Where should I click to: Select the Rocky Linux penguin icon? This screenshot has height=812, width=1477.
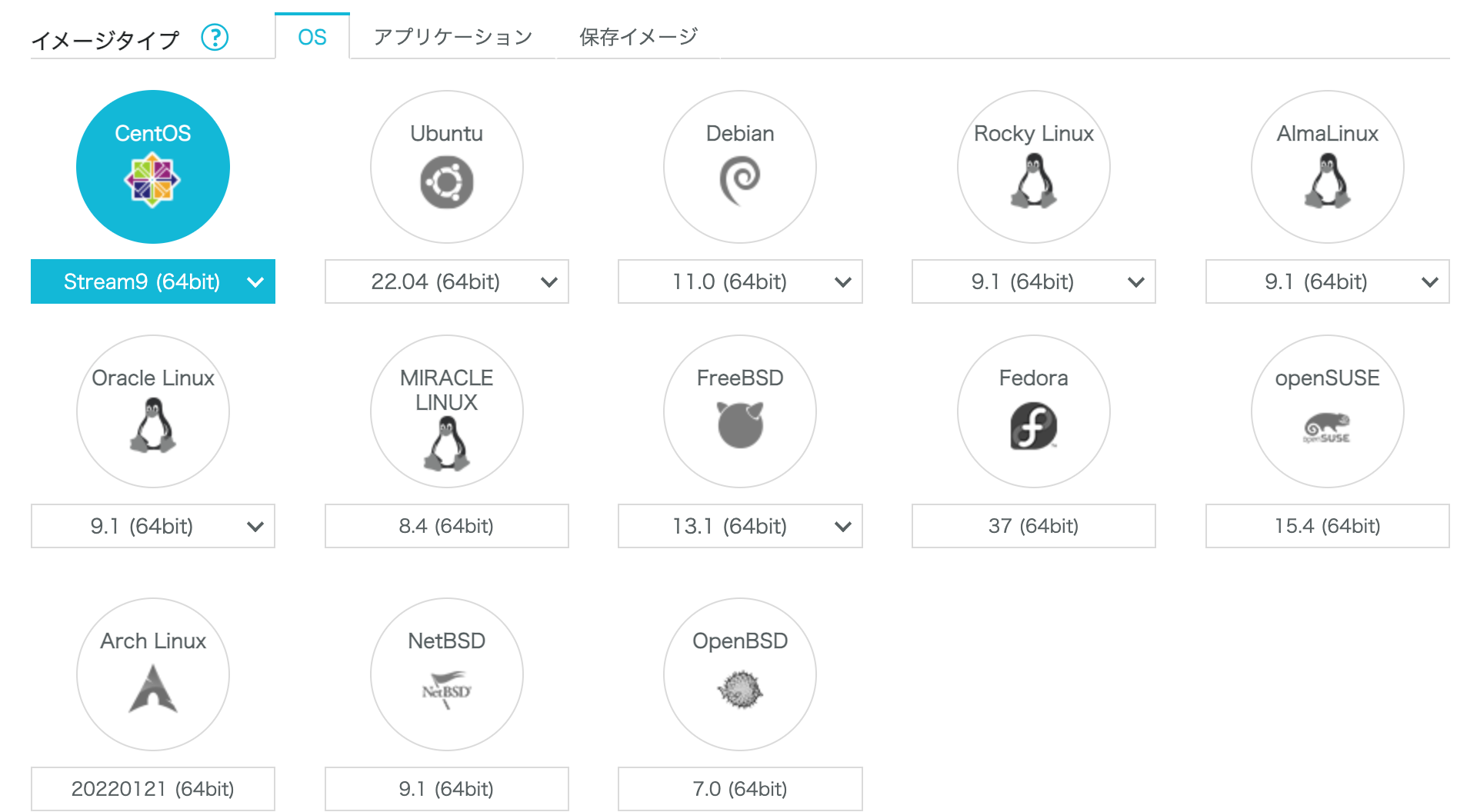tap(1033, 181)
